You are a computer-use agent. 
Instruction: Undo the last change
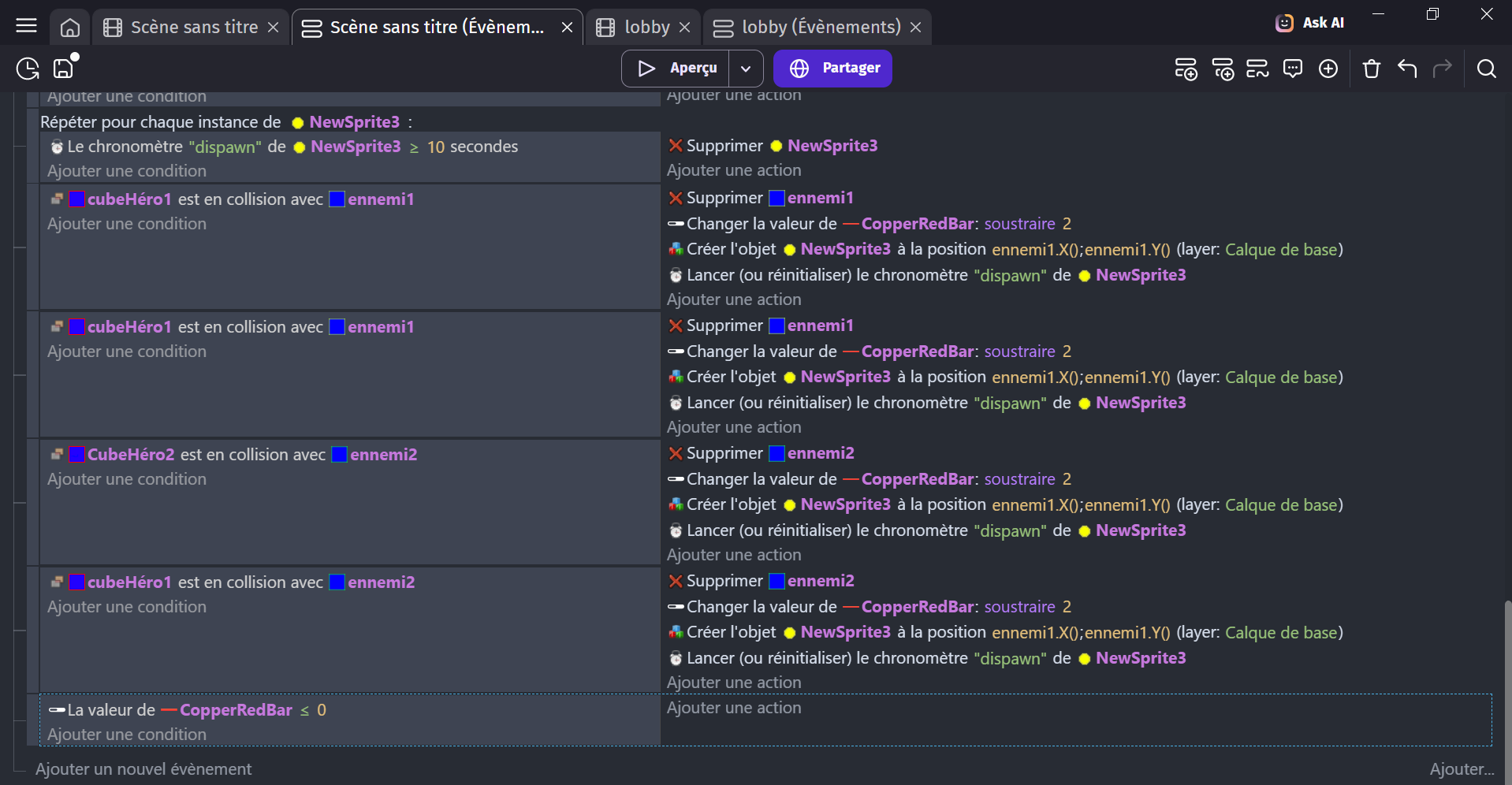click(x=1407, y=69)
